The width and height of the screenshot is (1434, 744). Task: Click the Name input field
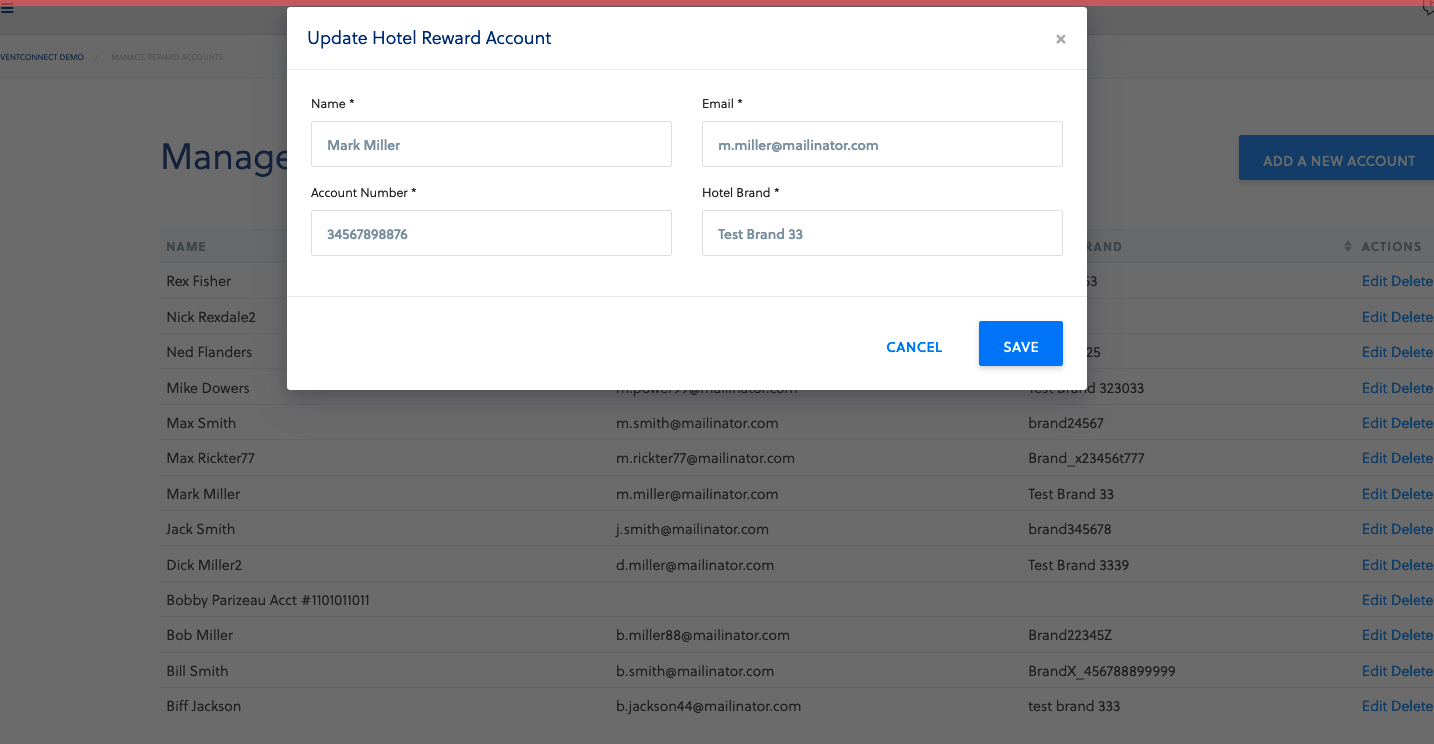[491, 144]
